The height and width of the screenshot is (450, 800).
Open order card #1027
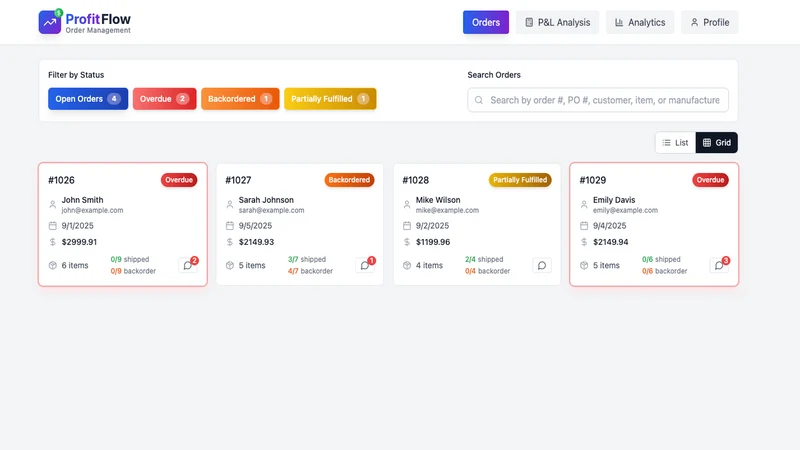[299, 224]
